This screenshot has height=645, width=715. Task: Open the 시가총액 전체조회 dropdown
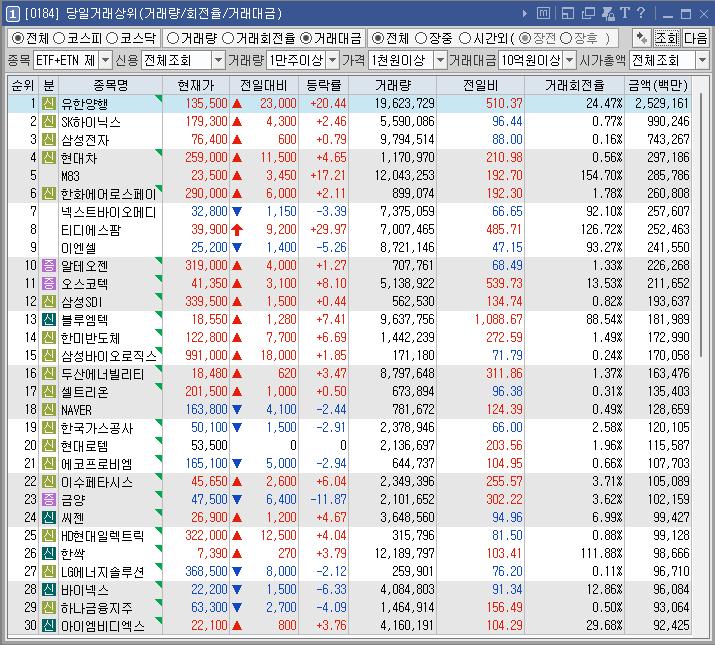click(x=702, y=60)
